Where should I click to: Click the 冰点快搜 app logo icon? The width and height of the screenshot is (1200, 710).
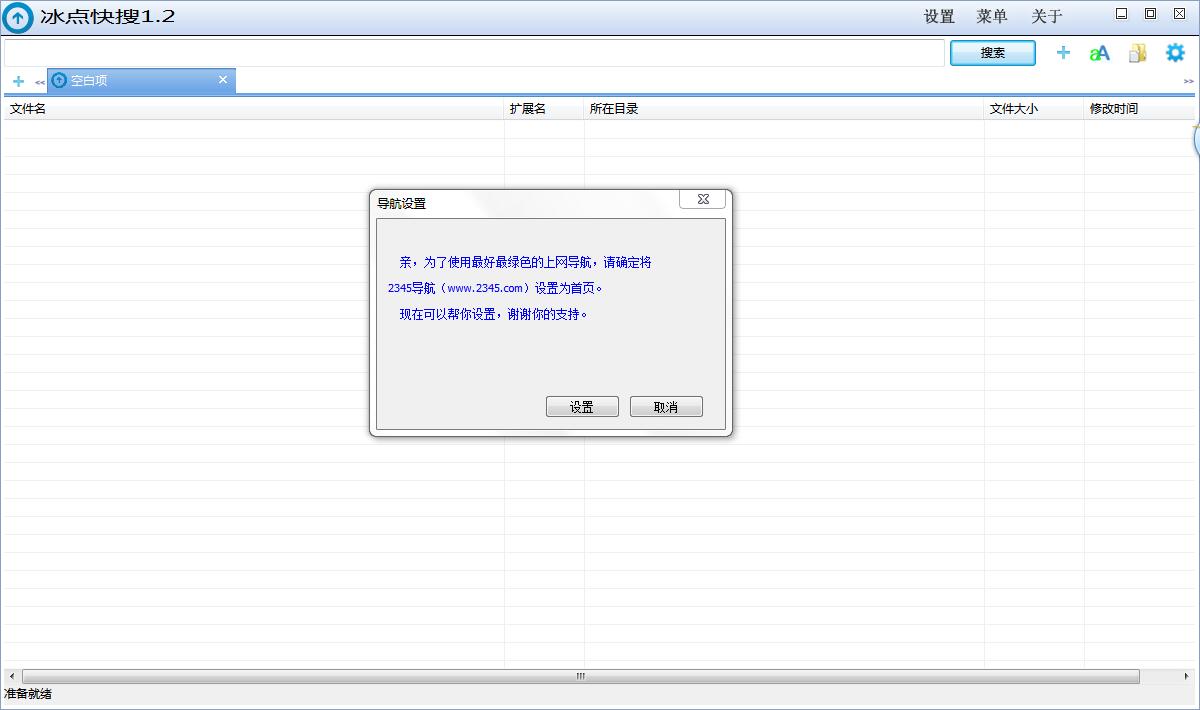(18, 17)
